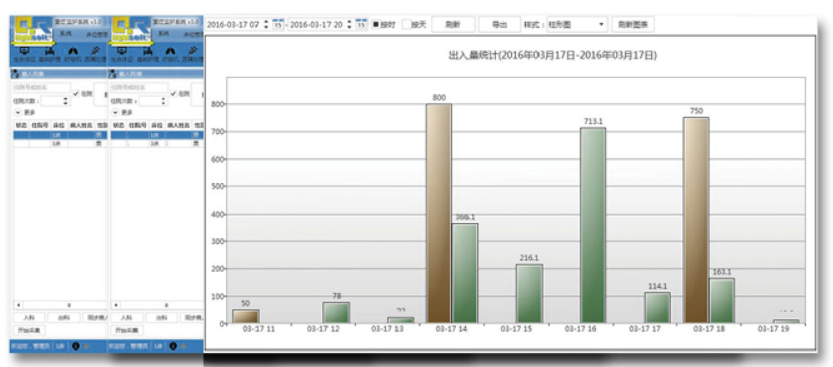833x367 pixels.
Task: Click the bed nursing icon in left panel
Action: point(49,52)
